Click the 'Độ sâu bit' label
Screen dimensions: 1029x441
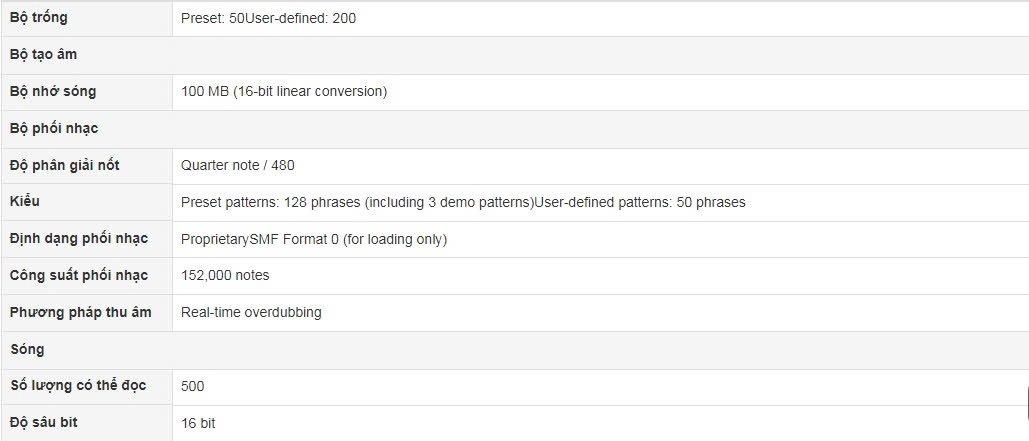44,423
